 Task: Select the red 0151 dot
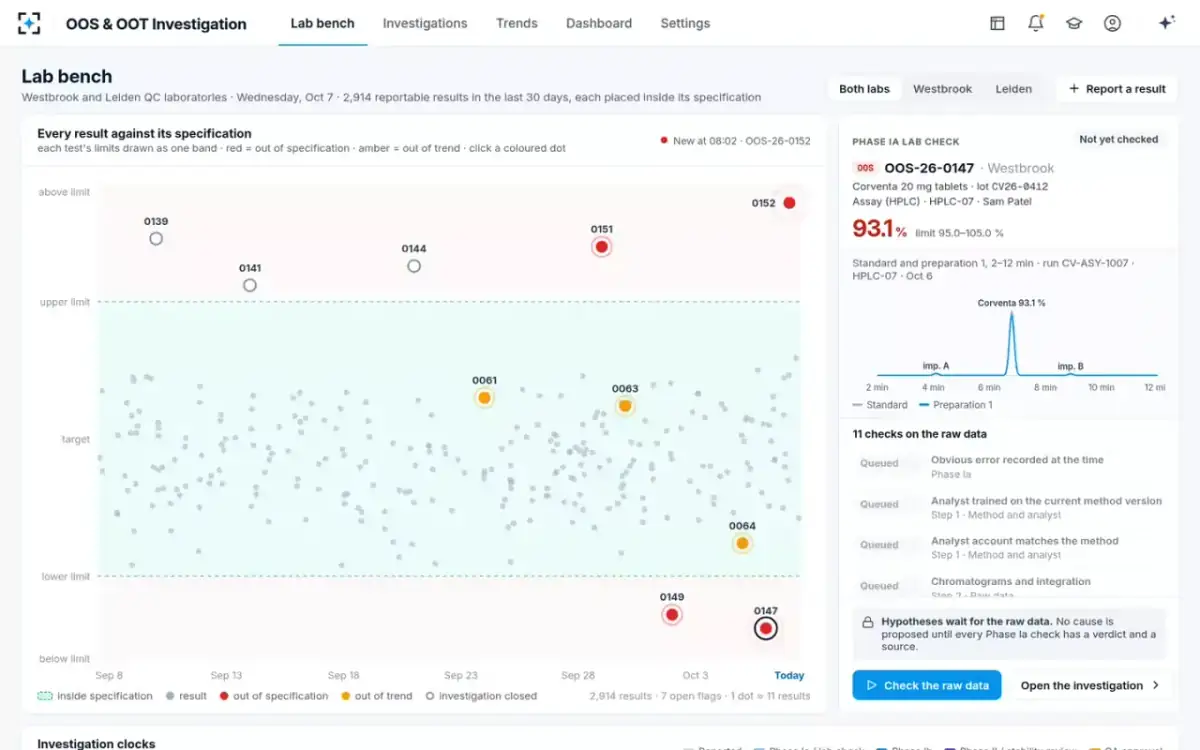[601, 246]
